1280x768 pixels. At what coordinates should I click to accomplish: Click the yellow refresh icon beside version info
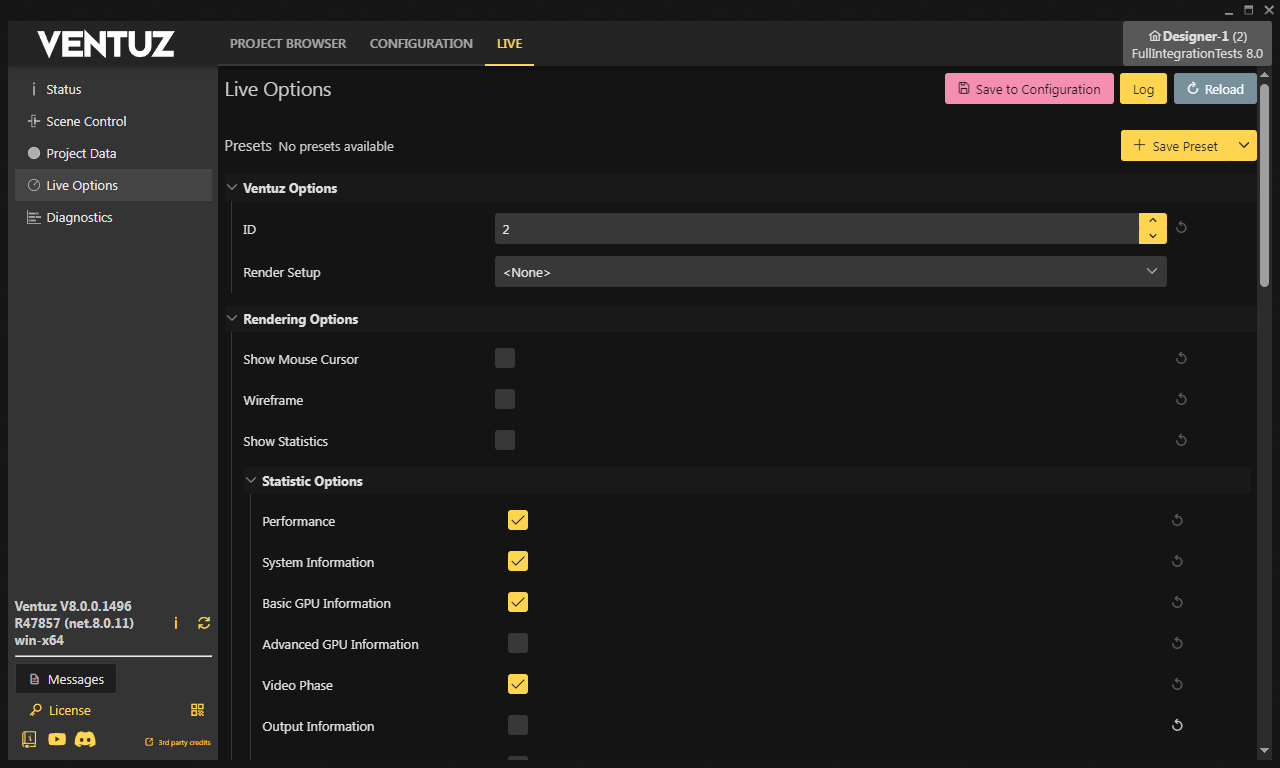[204, 623]
